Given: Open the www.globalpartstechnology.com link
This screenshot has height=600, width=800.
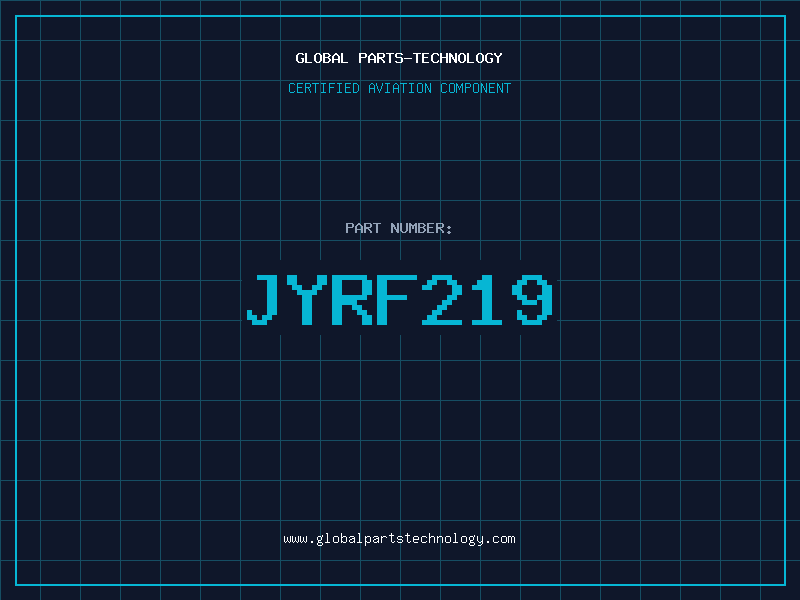Looking at the screenshot, I should point(399,539).
